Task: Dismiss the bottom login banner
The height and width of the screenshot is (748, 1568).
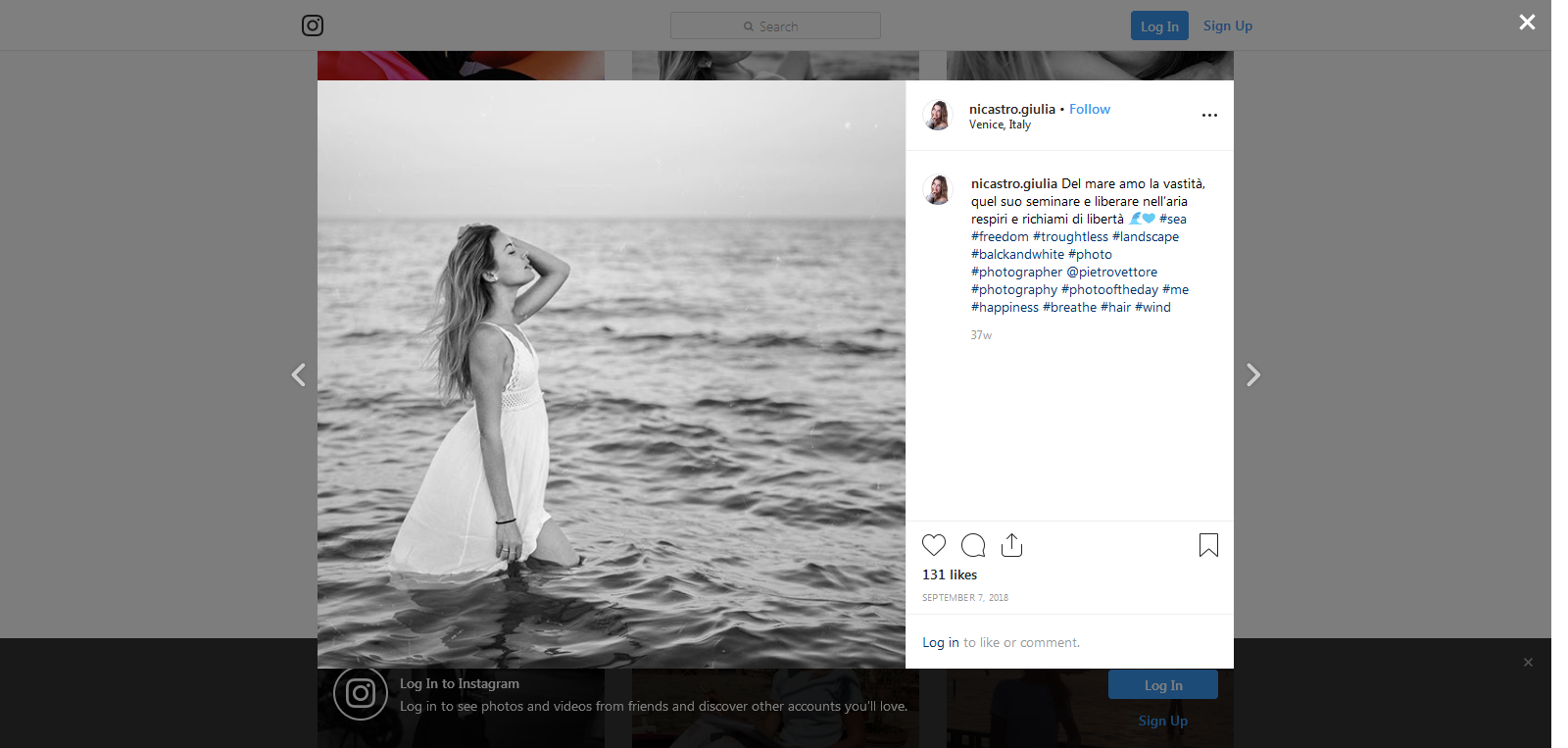Action: [1528, 663]
